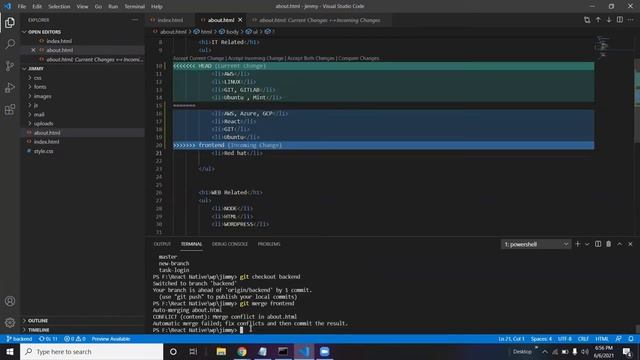This screenshot has width=640, height=360.
Task: Click Accept Incoming Change link
Action: pyautogui.click(x=256, y=58)
